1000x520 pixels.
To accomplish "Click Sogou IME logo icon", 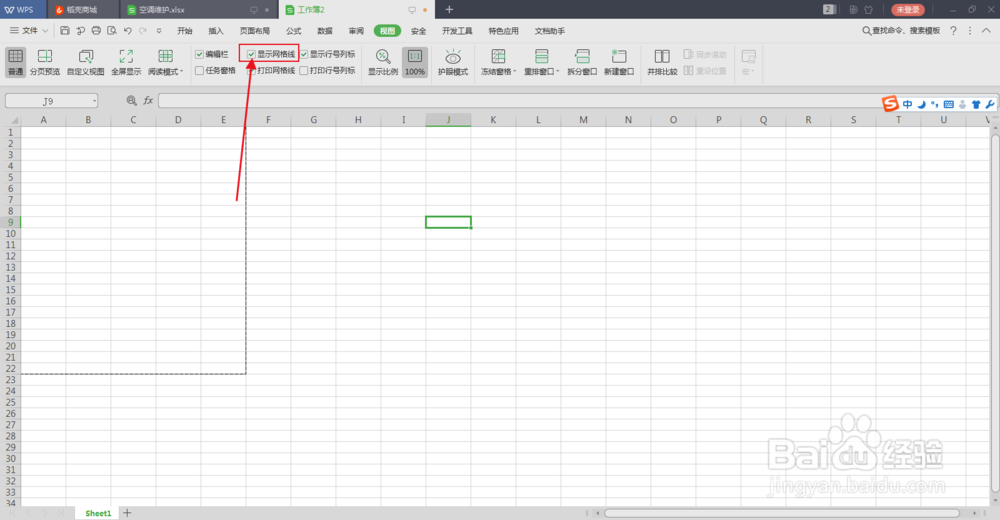I will point(890,103).
